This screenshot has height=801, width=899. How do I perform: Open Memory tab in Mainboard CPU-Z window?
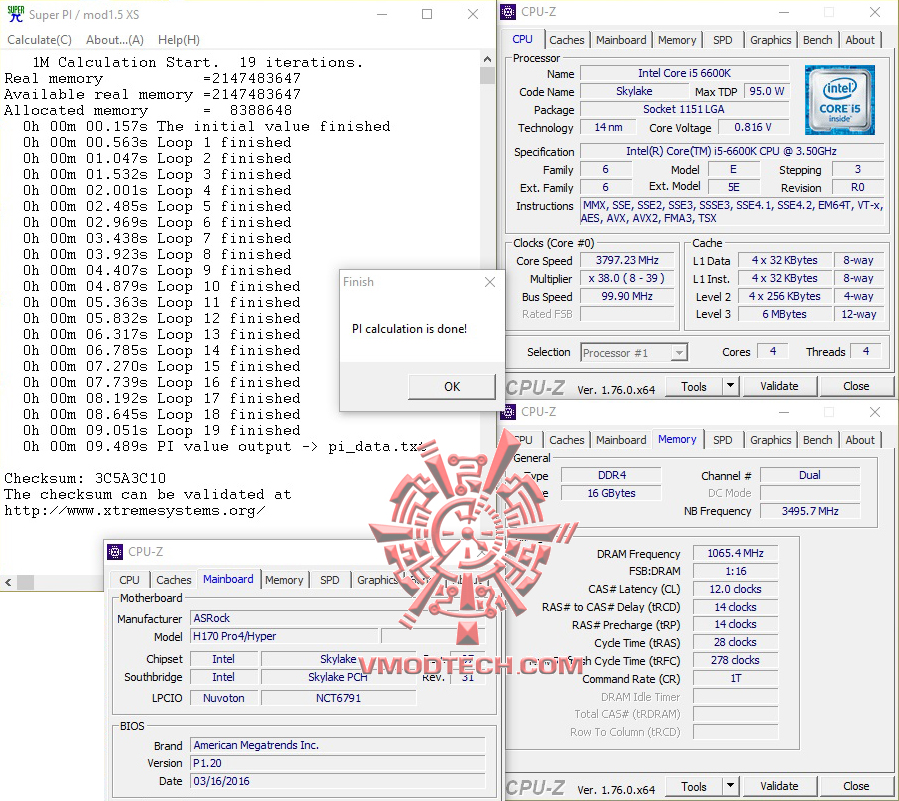coord(284,580)
